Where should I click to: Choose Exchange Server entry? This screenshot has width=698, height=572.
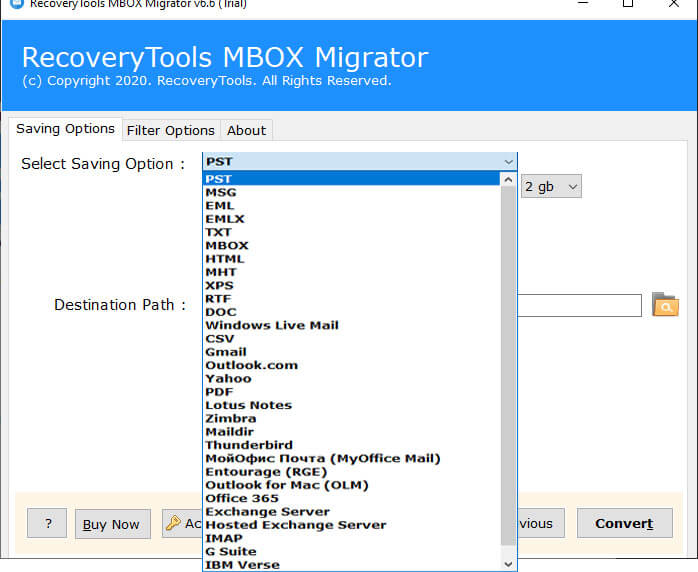352,512
